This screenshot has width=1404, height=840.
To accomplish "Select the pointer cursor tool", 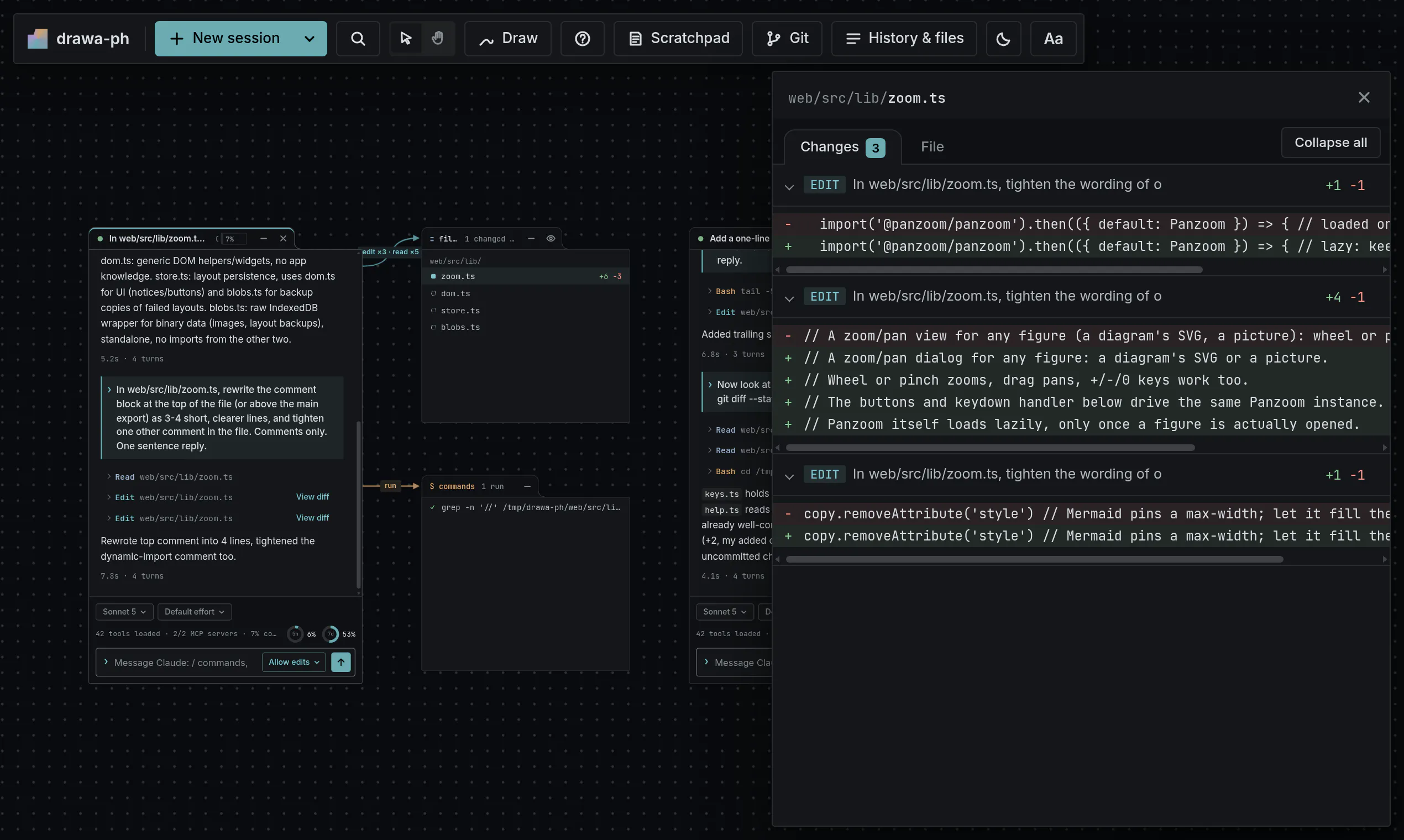I will coord(405,39).
